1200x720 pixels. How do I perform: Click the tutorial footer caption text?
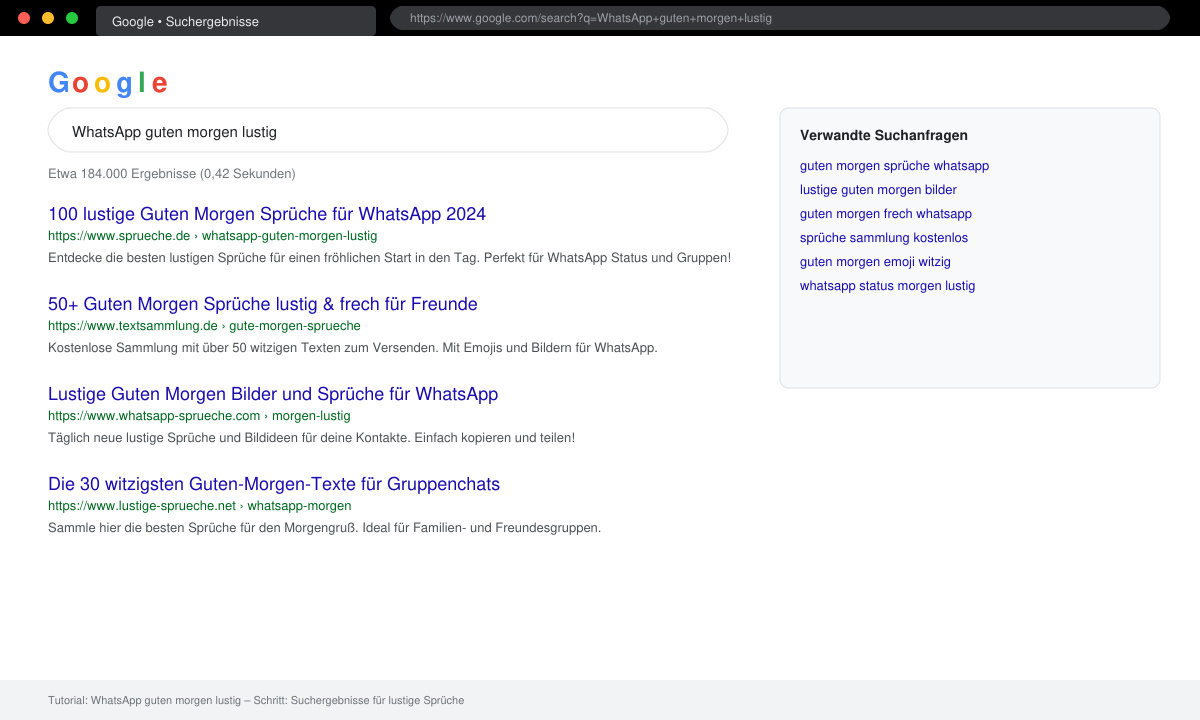coord(256,700)
